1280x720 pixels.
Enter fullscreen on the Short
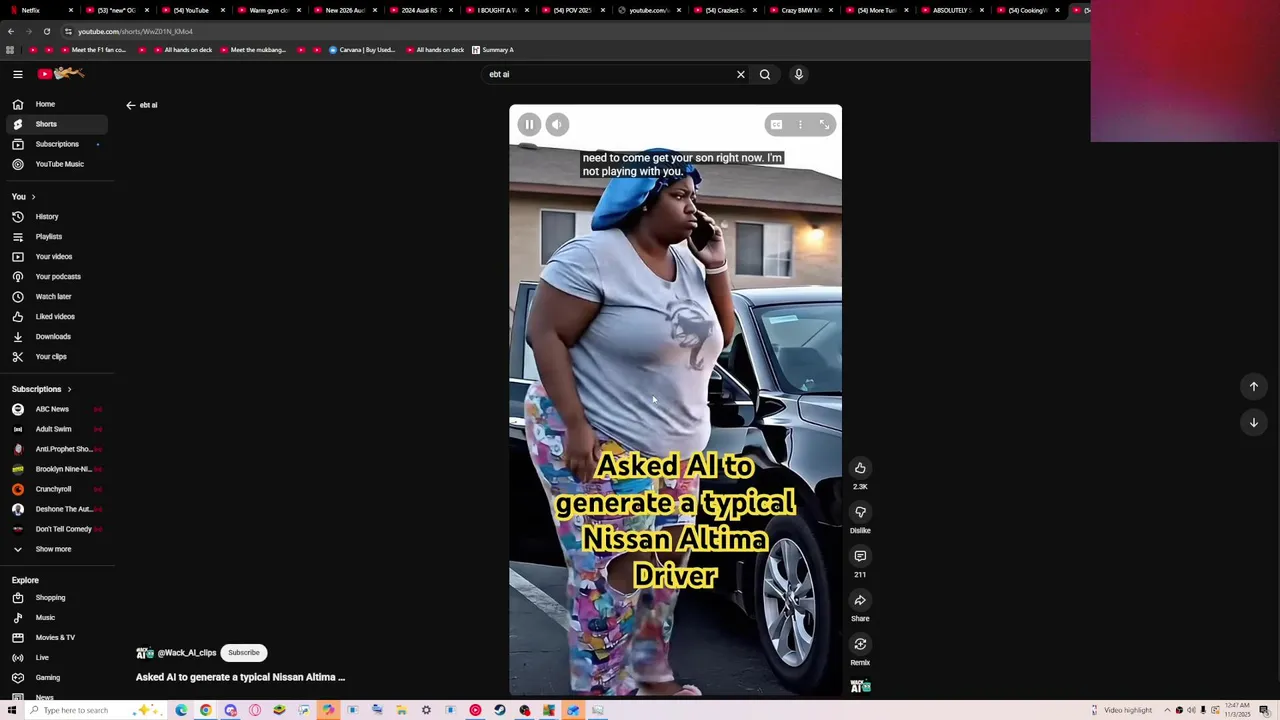click(824, 124)
